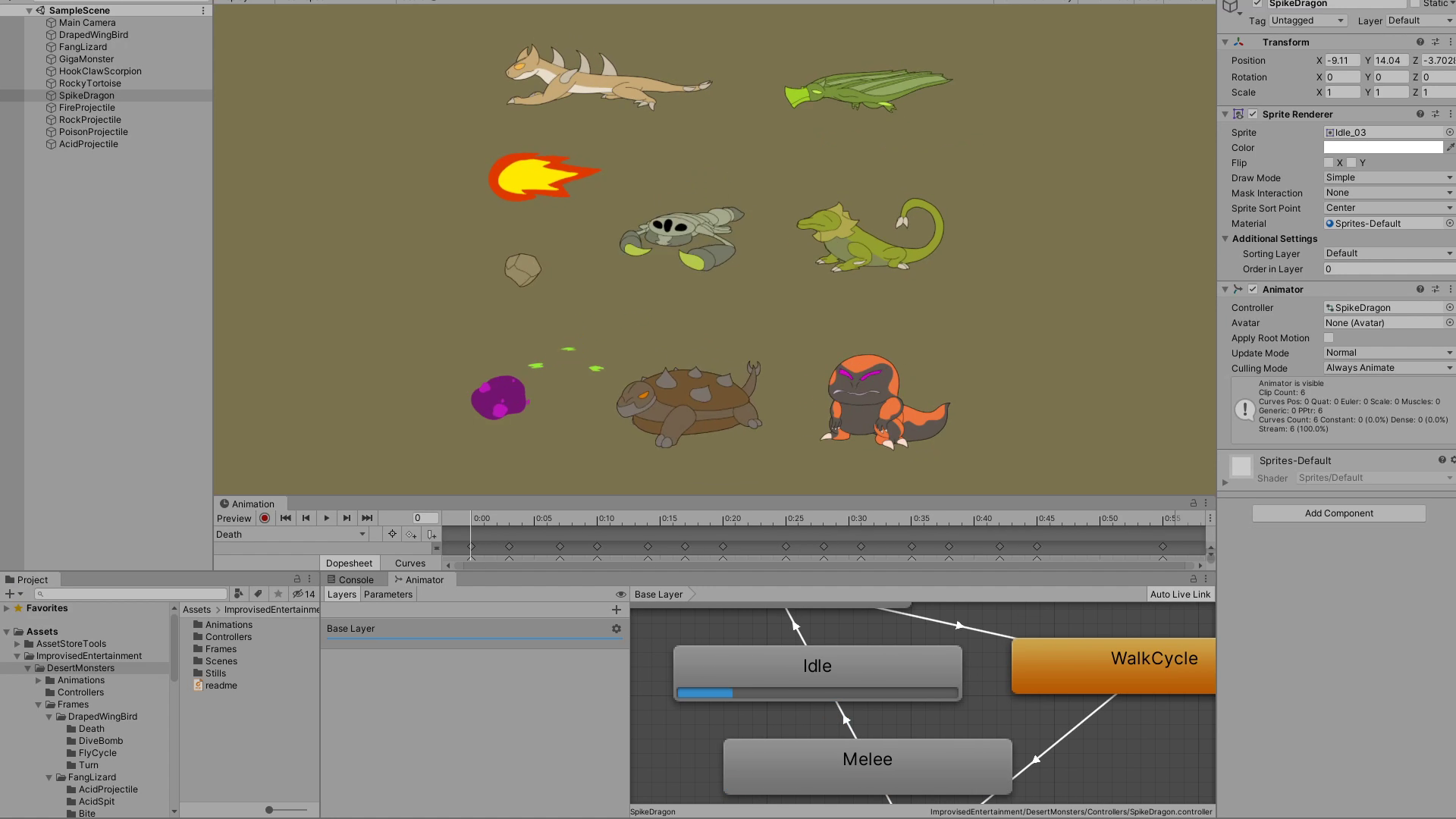The image size is (1456, 819).
Task: Select the Idle state node
Action: point(817,673)
